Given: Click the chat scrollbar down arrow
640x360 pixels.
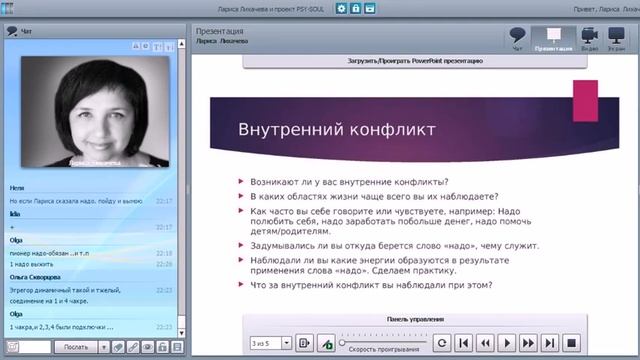Looking at the screenshot, I should (182, 333).
